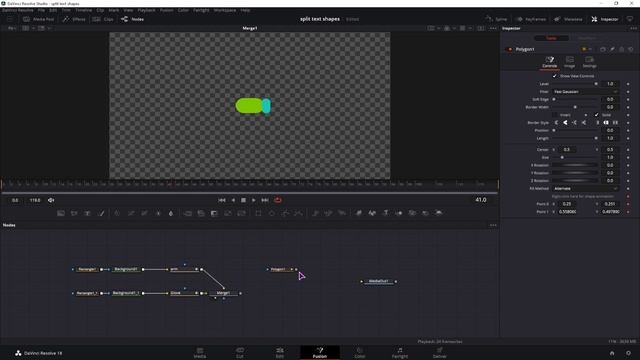Click the Center X value field
This screenshot has width=640, height=360.
567,149
